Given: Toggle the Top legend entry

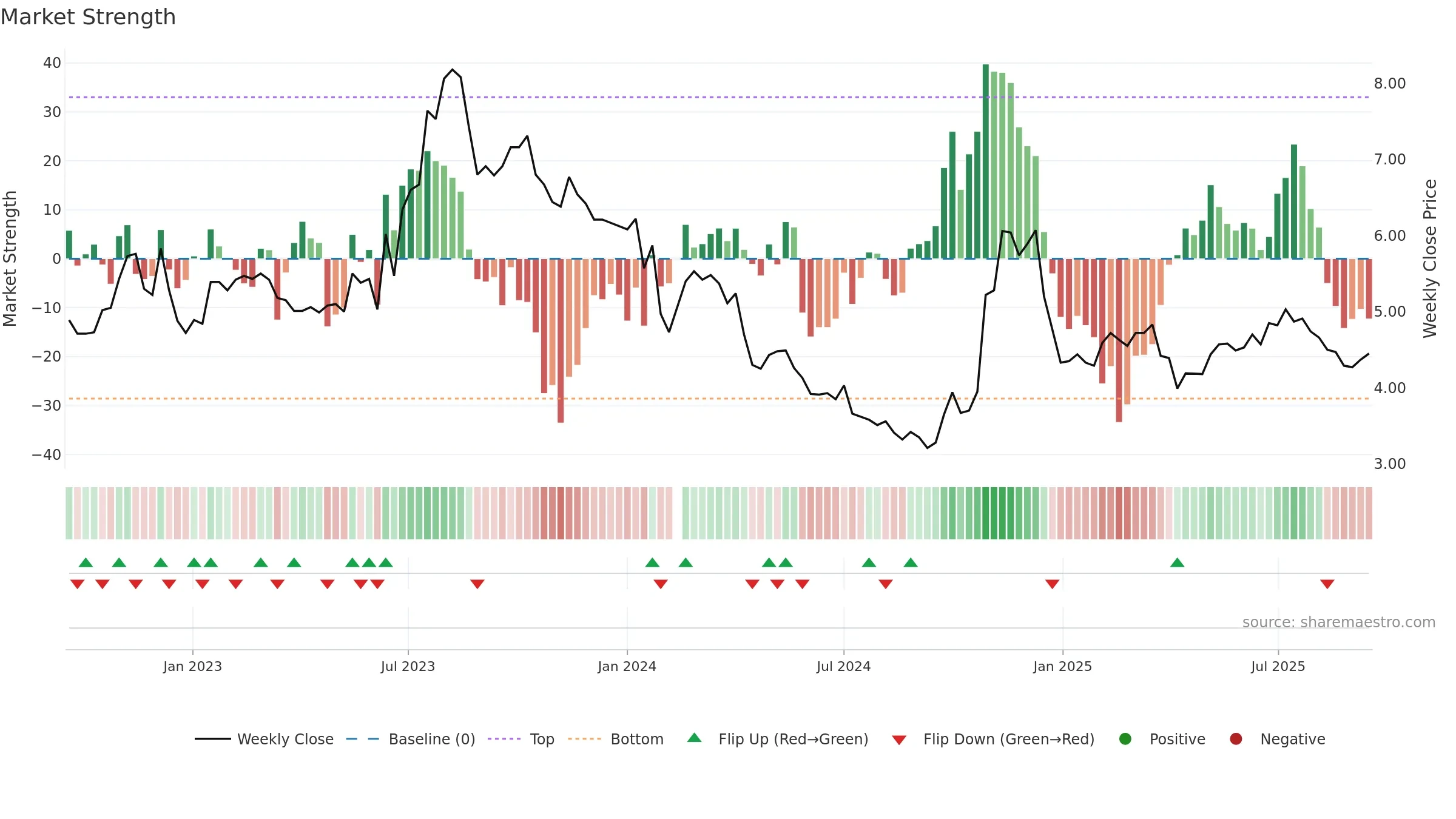Looking at the screenshot, I should 521,739.
